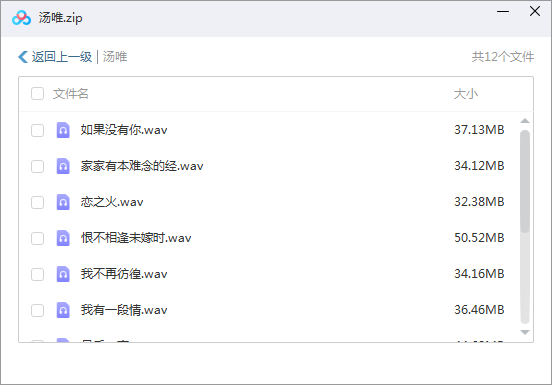Minimize the 汤唯.zip window

tap(503, 12)
